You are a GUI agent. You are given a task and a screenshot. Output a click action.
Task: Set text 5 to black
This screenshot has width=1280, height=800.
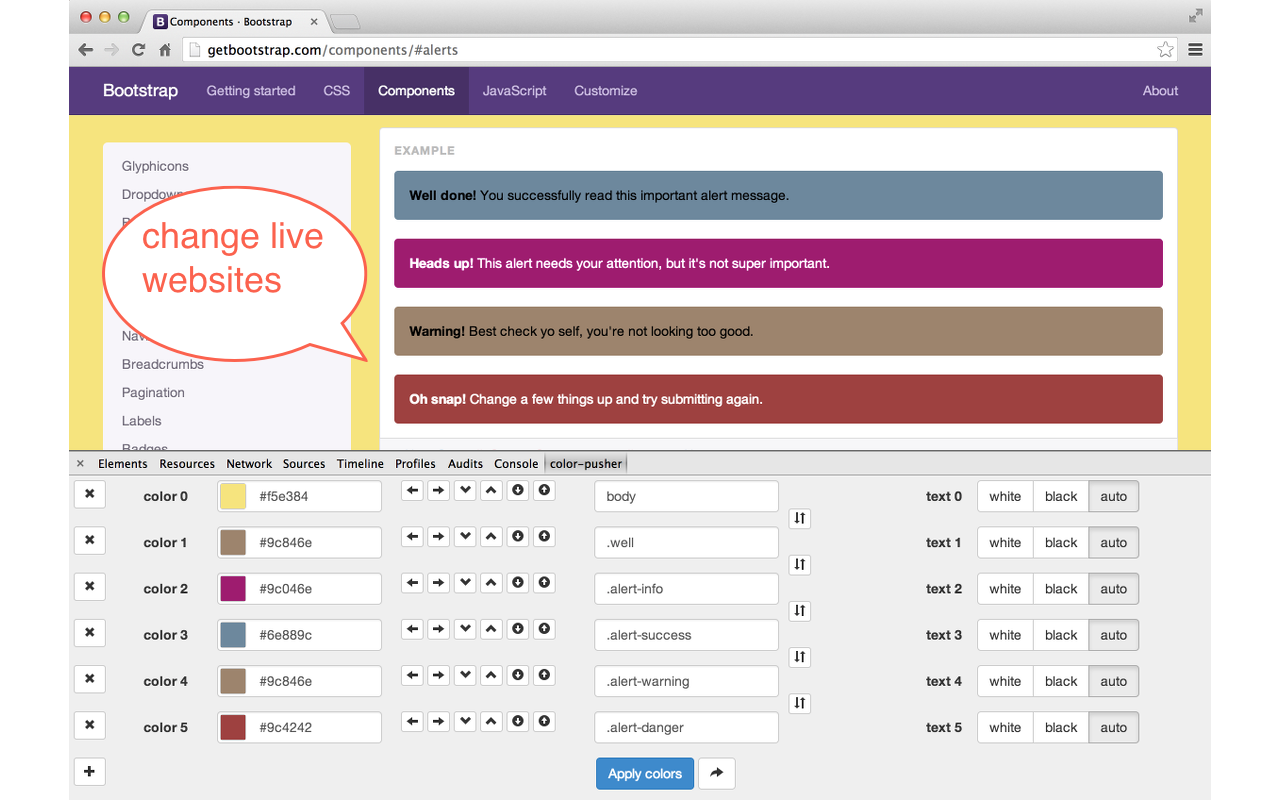point(1061,727)
